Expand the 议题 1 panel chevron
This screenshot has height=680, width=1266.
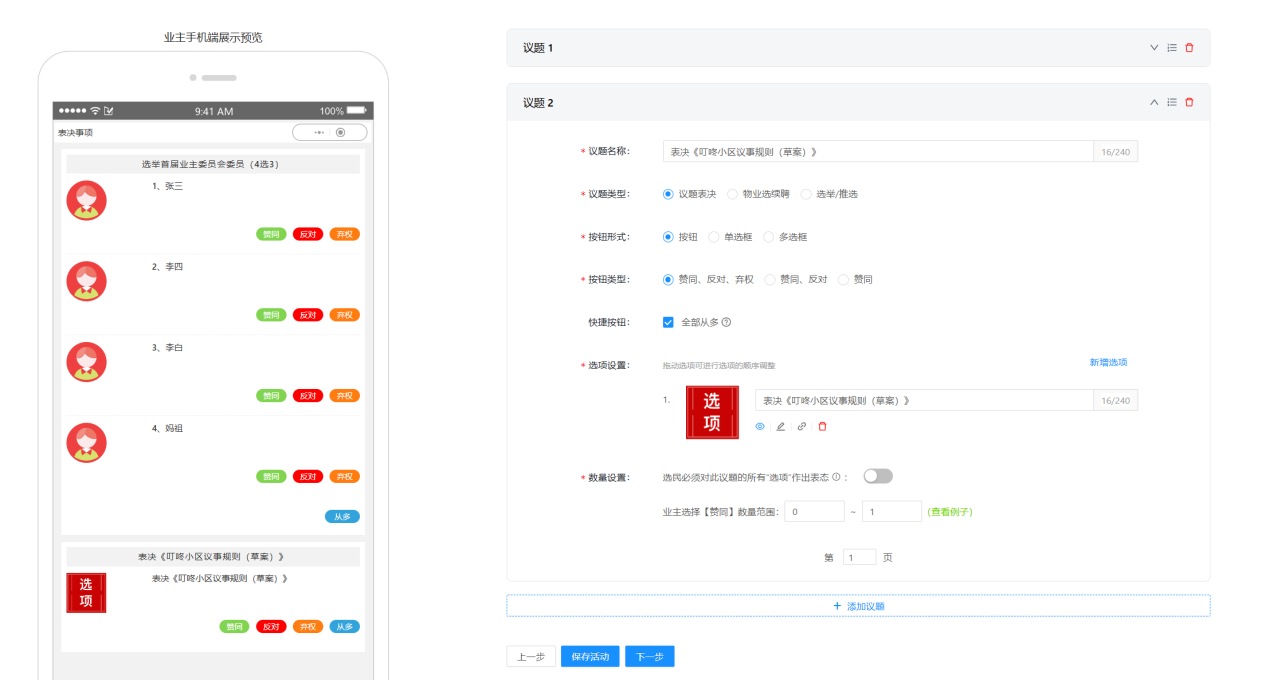pos(1153,48)
